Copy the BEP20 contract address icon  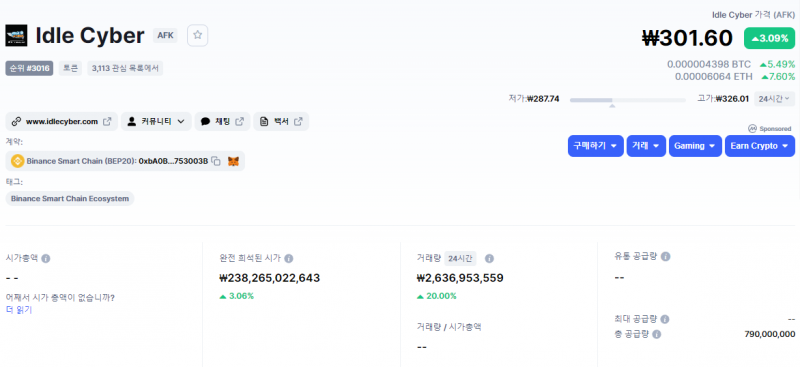coord(216,161)
